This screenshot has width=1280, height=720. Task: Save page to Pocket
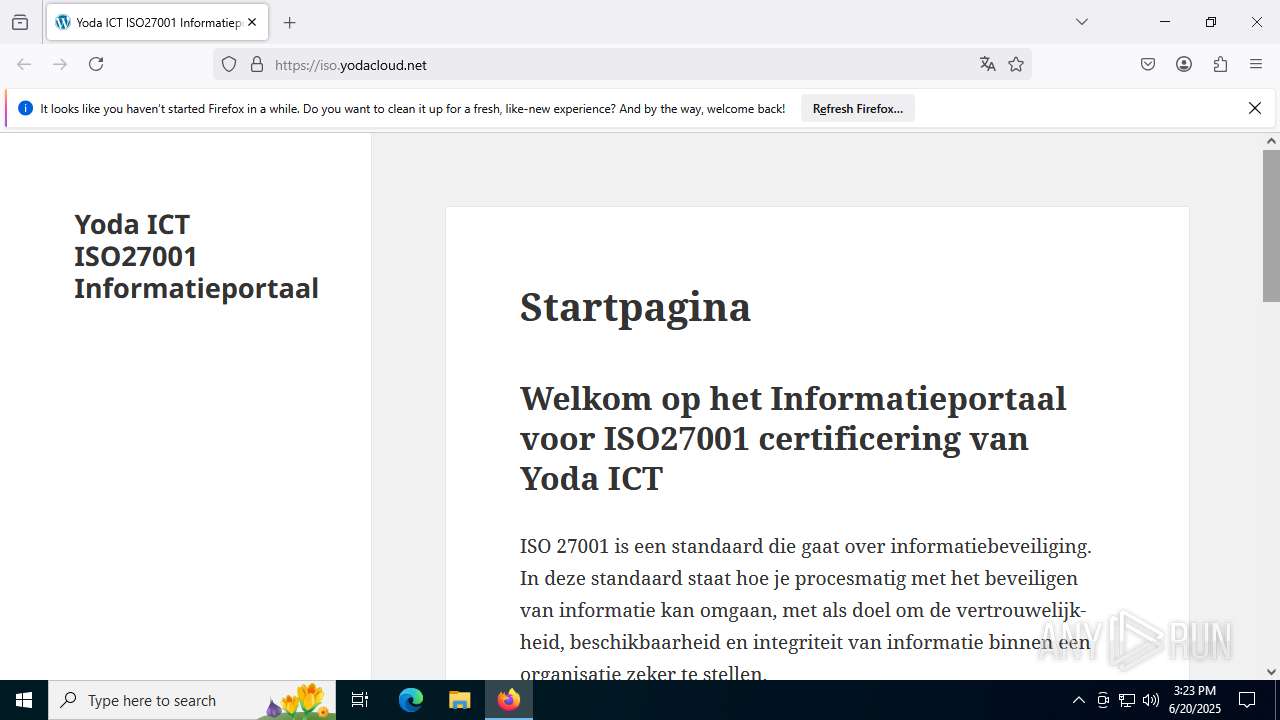pyautogui.click(x=1148, y=64)
